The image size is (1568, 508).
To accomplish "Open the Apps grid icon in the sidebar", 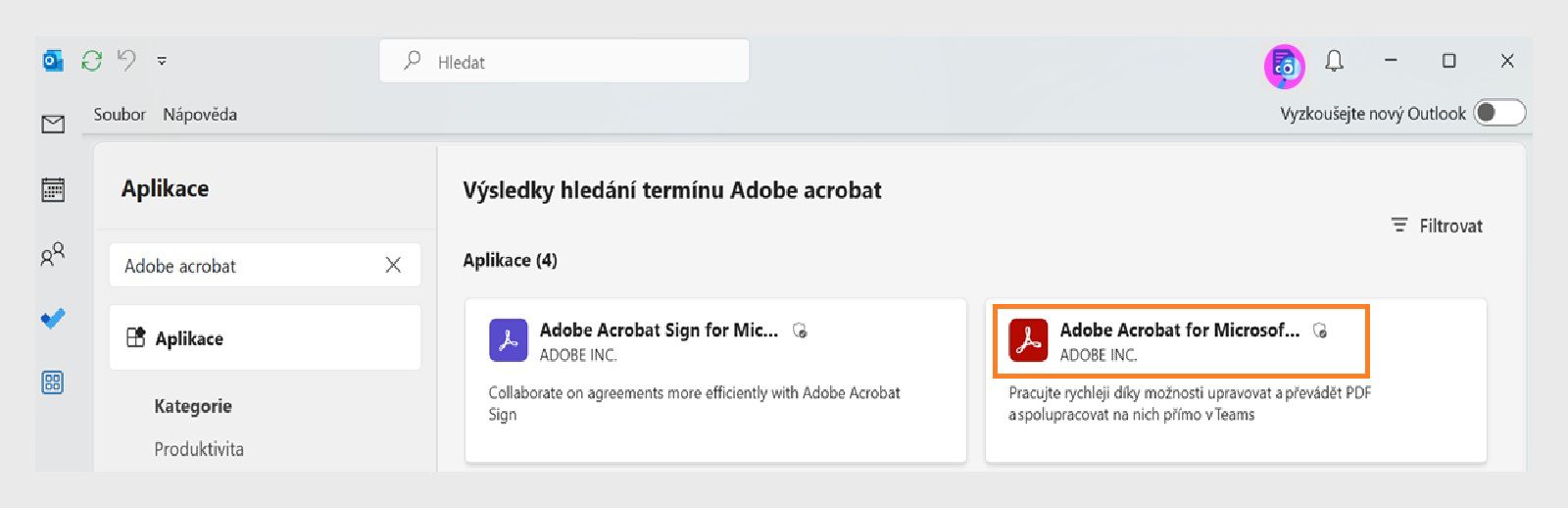I will coord(53,382).
